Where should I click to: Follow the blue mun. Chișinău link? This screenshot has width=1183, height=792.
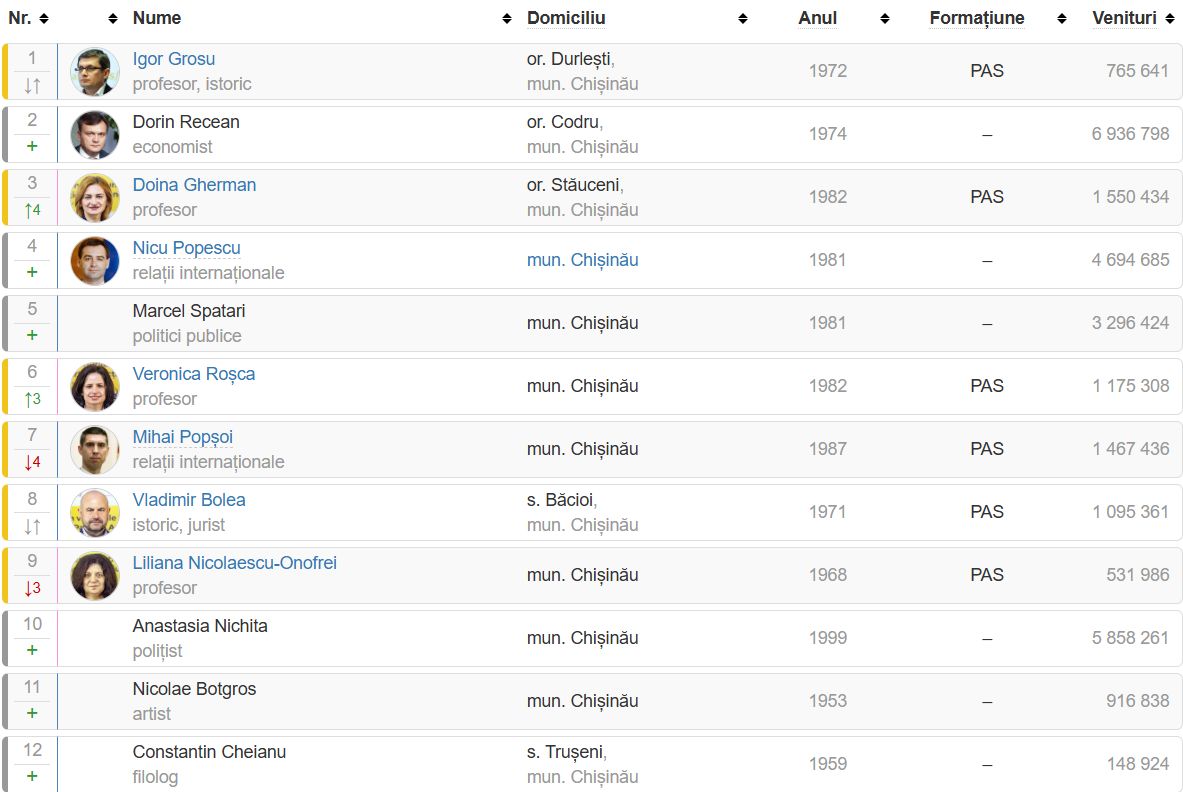coord(582,260)
